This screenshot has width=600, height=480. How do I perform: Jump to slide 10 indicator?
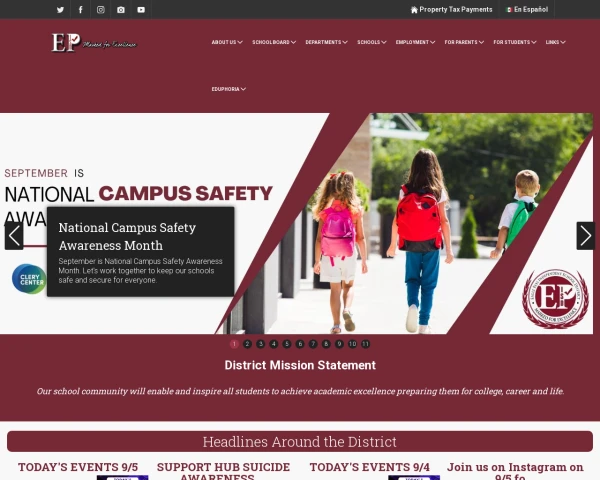352,344
